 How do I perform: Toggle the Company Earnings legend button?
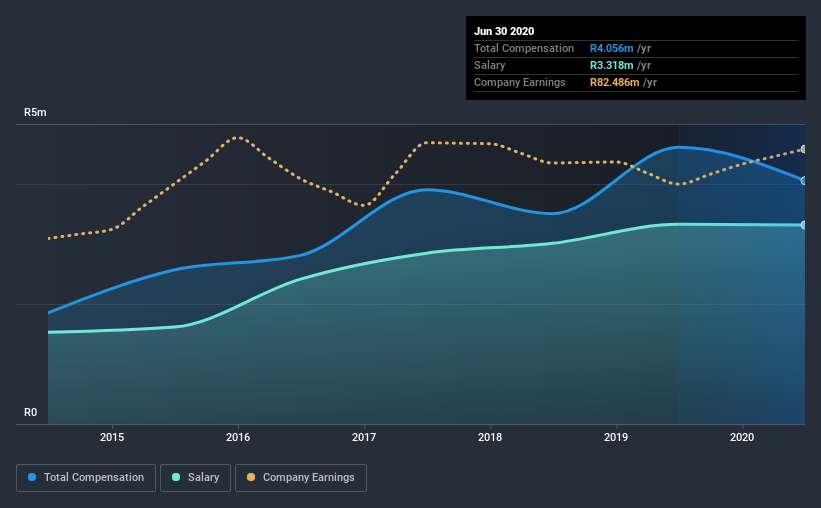(301, 478)
